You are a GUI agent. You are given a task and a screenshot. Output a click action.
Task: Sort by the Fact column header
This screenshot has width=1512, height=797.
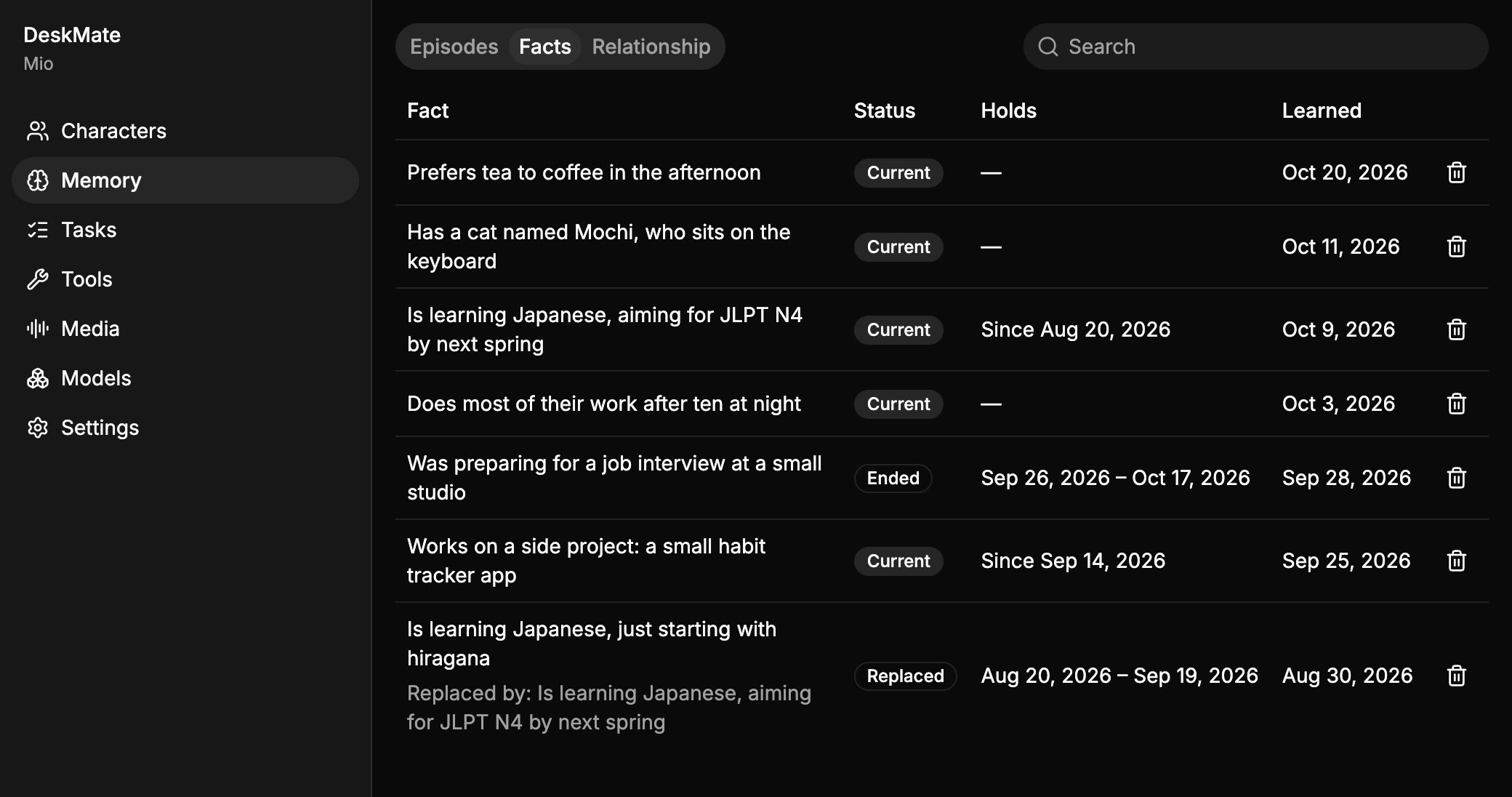(428, 111)
